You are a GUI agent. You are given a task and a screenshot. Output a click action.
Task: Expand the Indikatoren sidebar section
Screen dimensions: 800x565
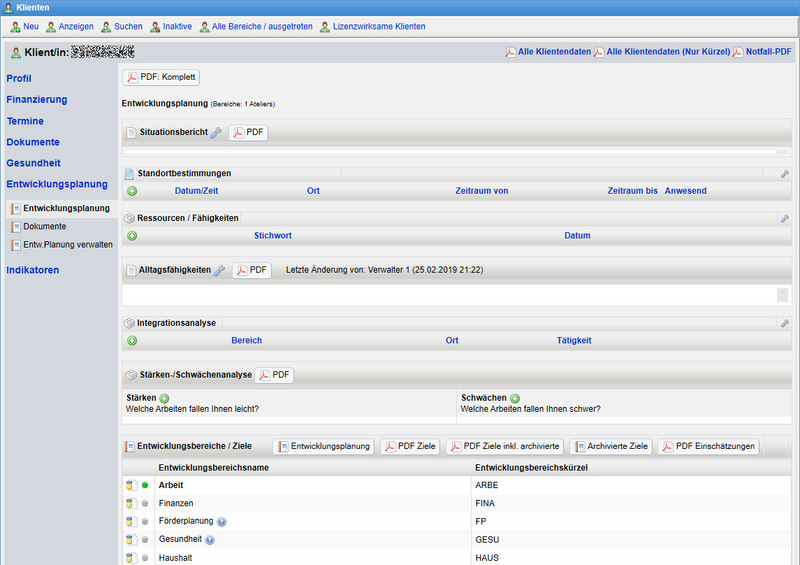[33, 270]
